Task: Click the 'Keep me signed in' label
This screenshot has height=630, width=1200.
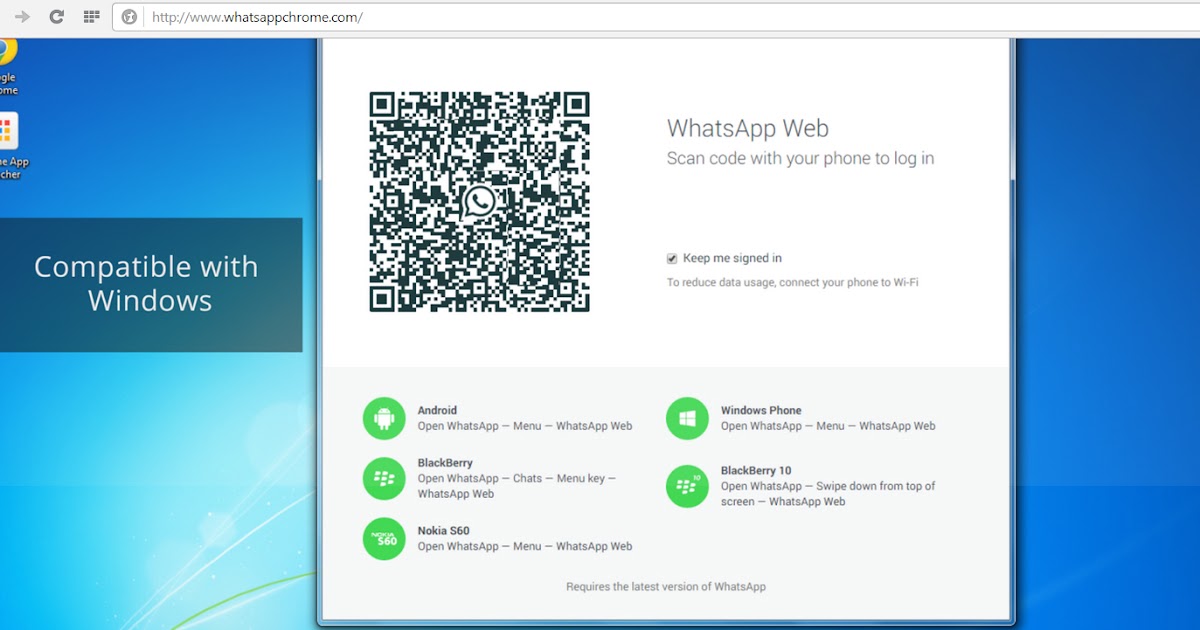Action: pos(732,258)
